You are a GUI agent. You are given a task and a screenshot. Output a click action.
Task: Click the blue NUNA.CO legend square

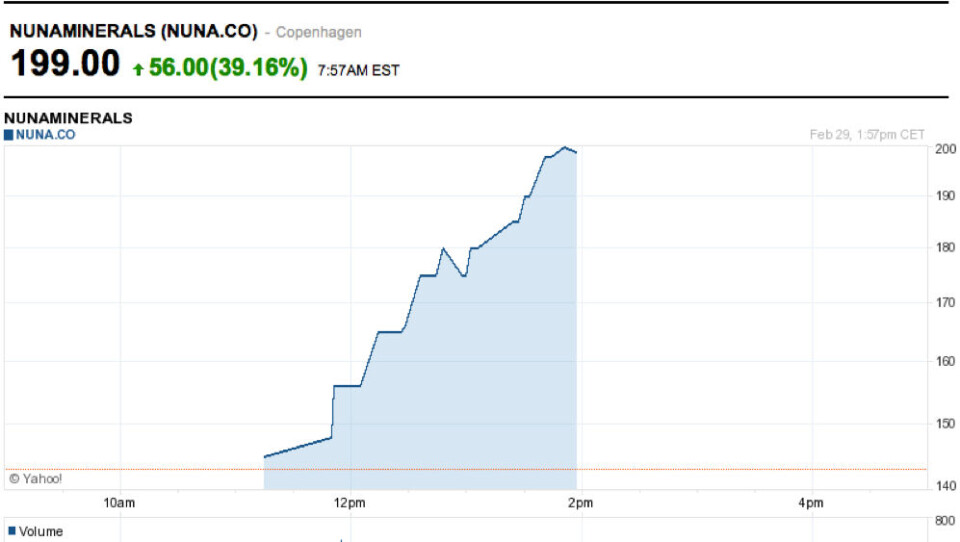point(9,135)
